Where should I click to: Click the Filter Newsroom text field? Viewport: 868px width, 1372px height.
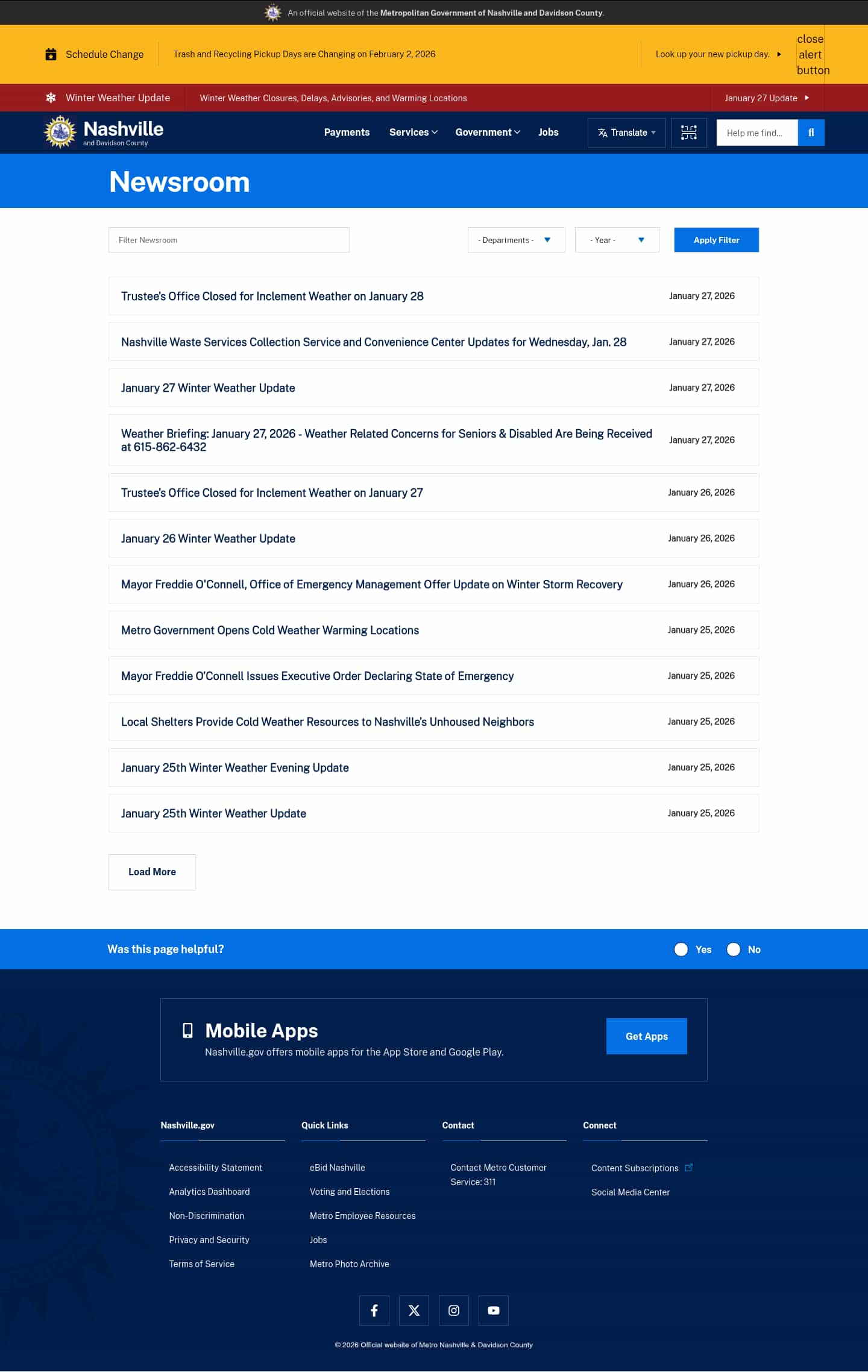coord(229,240)
